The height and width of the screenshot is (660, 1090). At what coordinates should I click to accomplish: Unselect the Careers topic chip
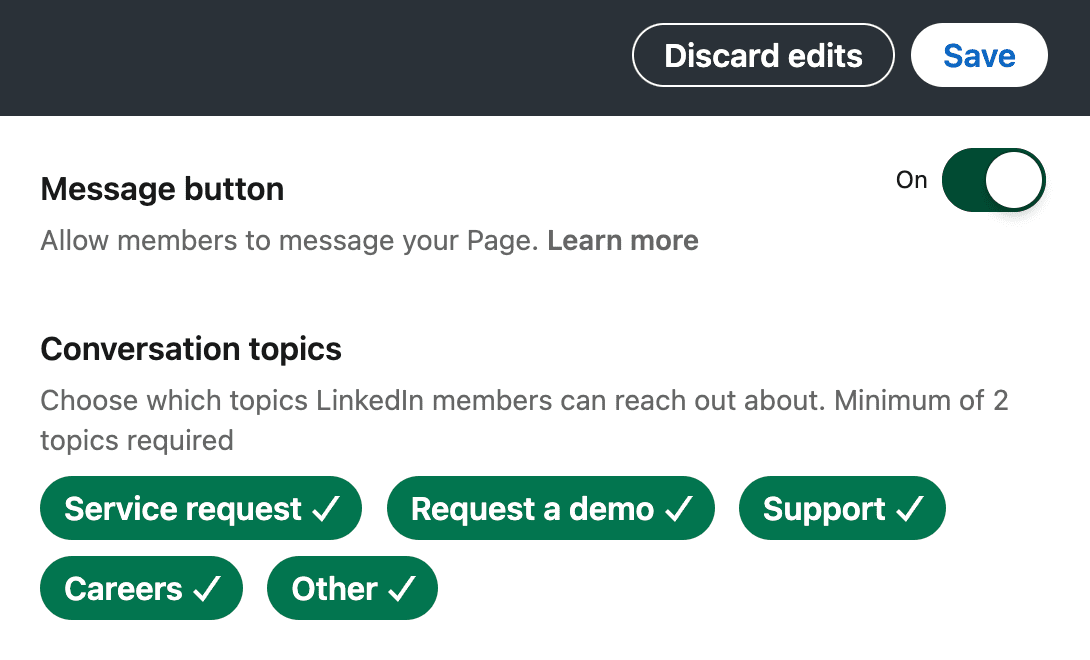123,589
